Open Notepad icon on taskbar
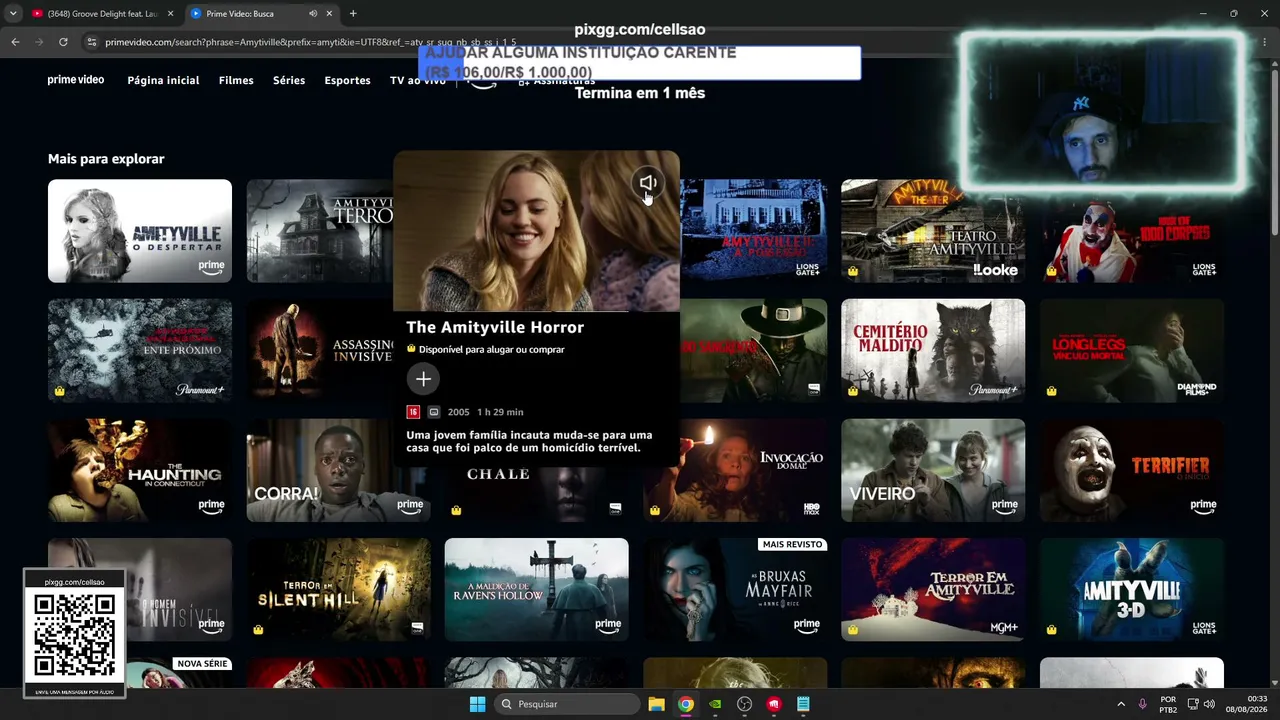 [x=803, y=704]
